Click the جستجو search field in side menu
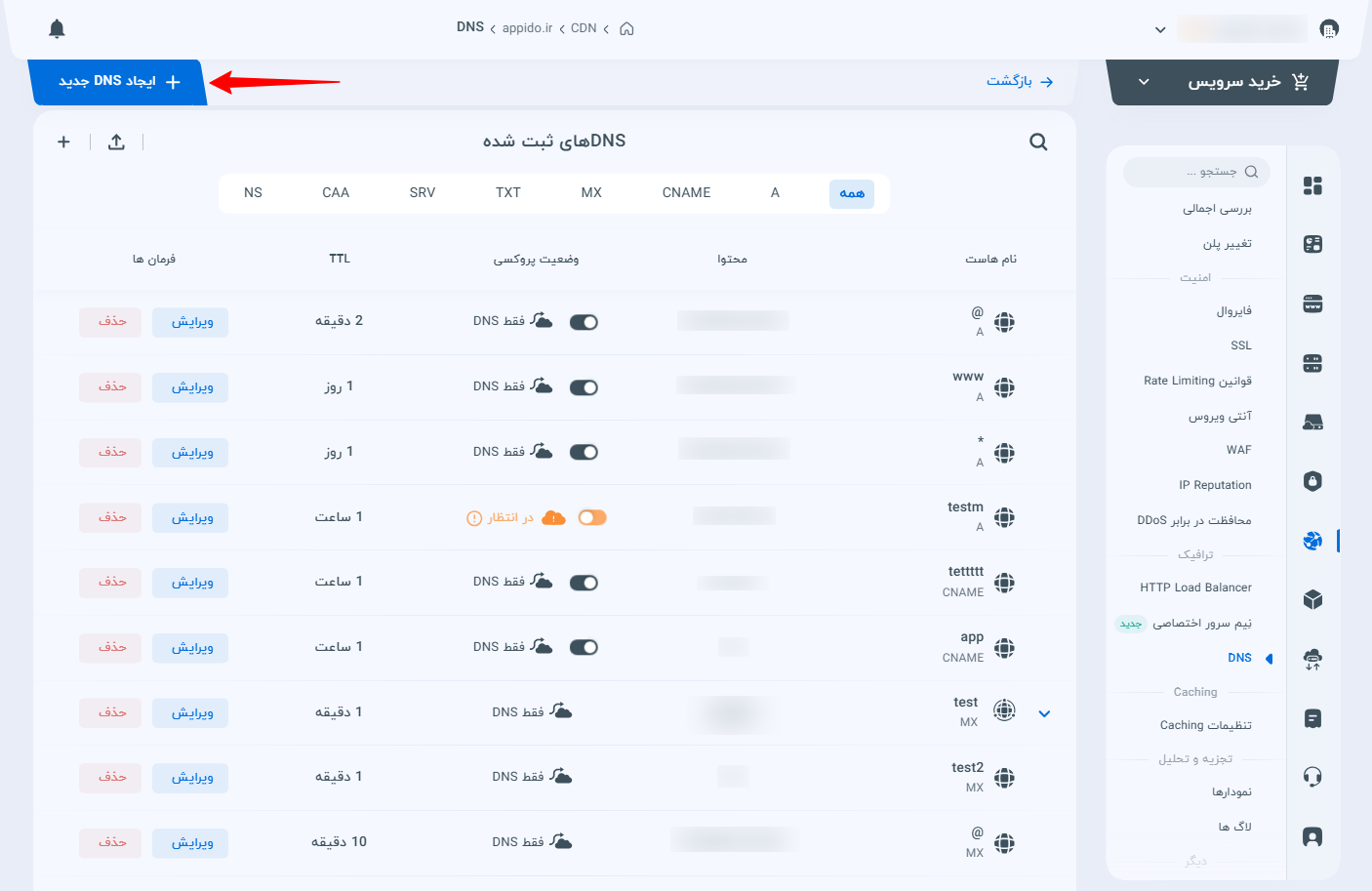 pyautogui.click(x=1196, y=172)
